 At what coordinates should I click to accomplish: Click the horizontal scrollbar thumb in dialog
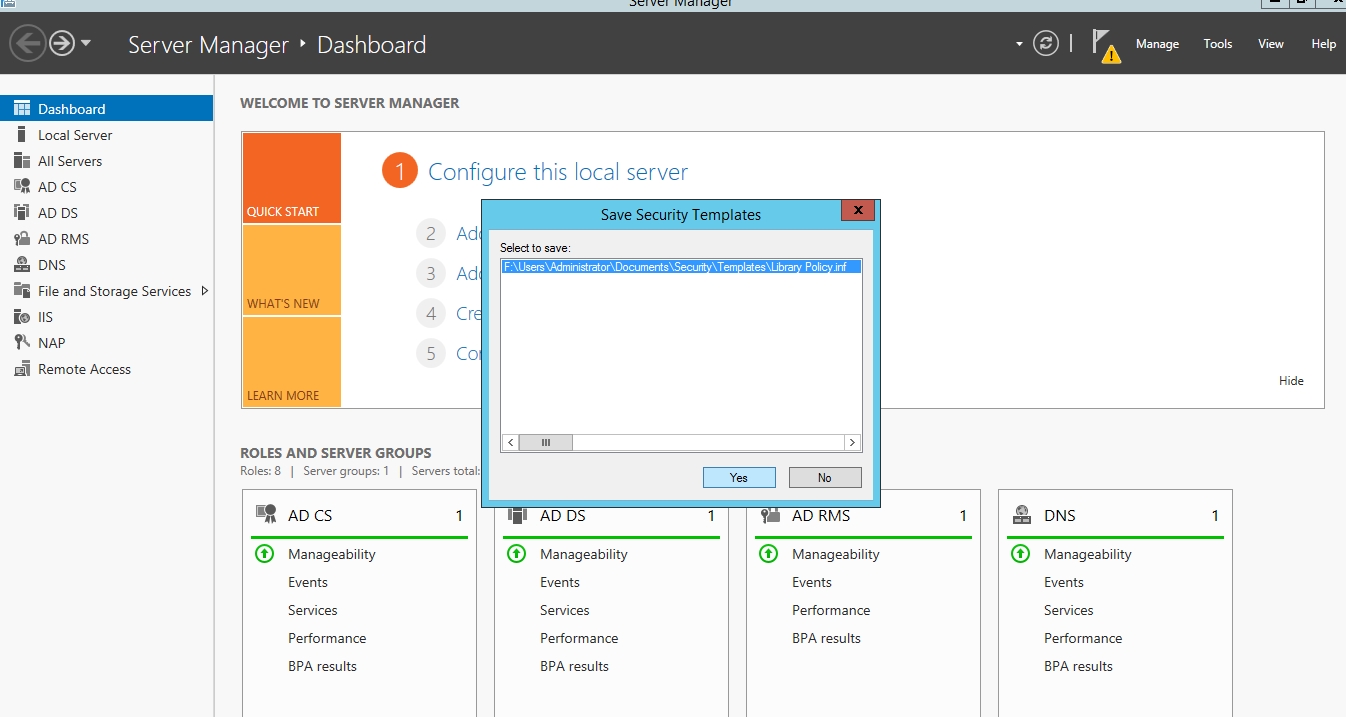click(x=545, y=442)
